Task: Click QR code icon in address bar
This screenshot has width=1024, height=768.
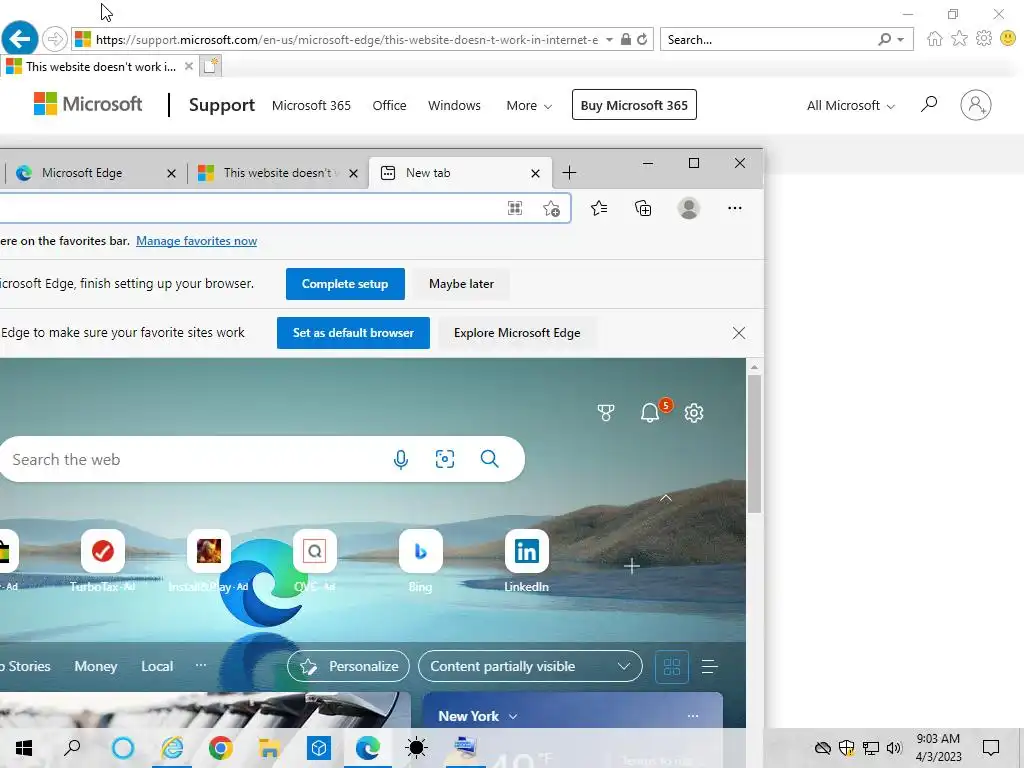Action: 515,208
